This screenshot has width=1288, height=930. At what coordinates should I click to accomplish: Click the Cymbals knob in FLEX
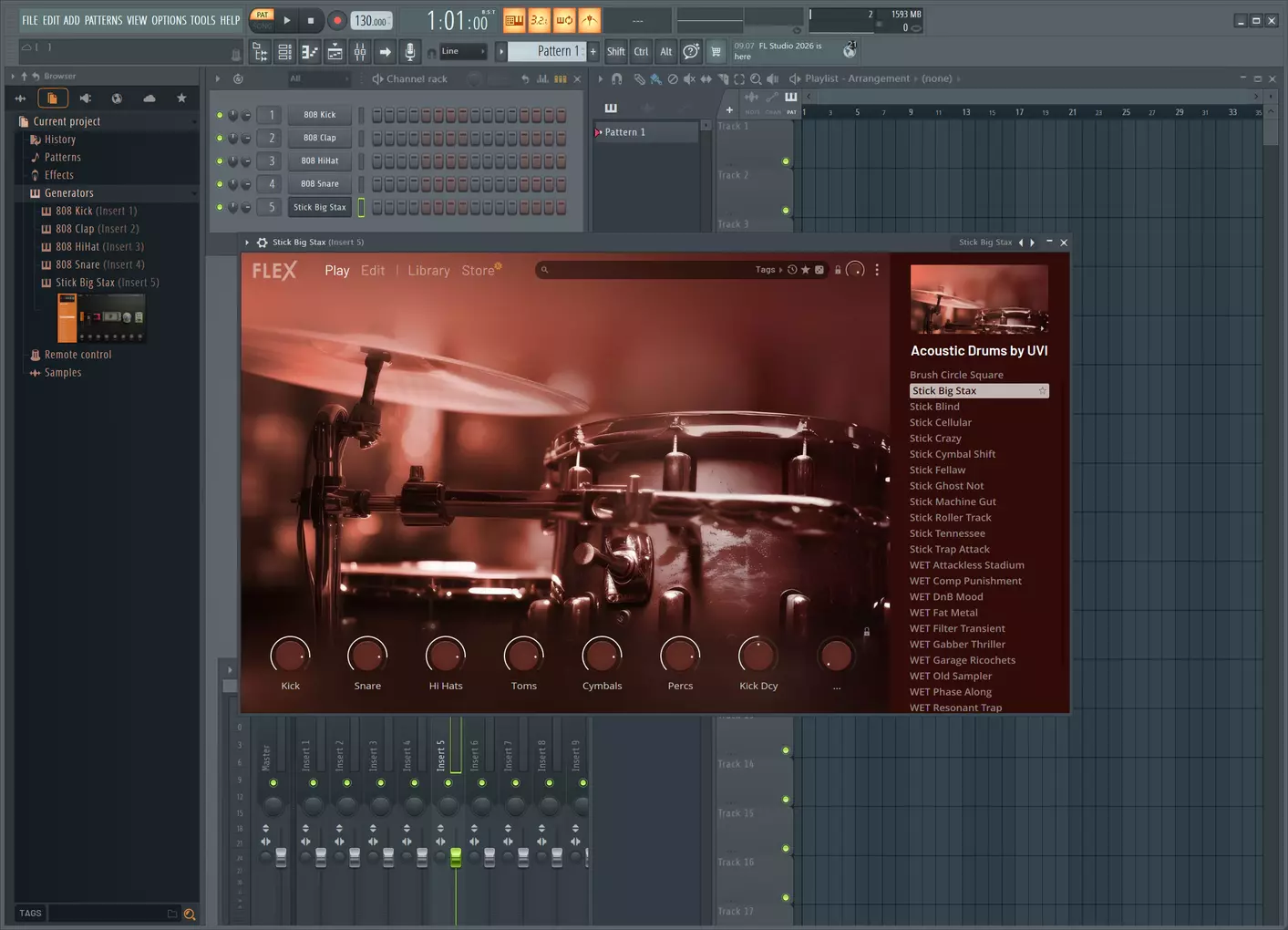point(602,655)
